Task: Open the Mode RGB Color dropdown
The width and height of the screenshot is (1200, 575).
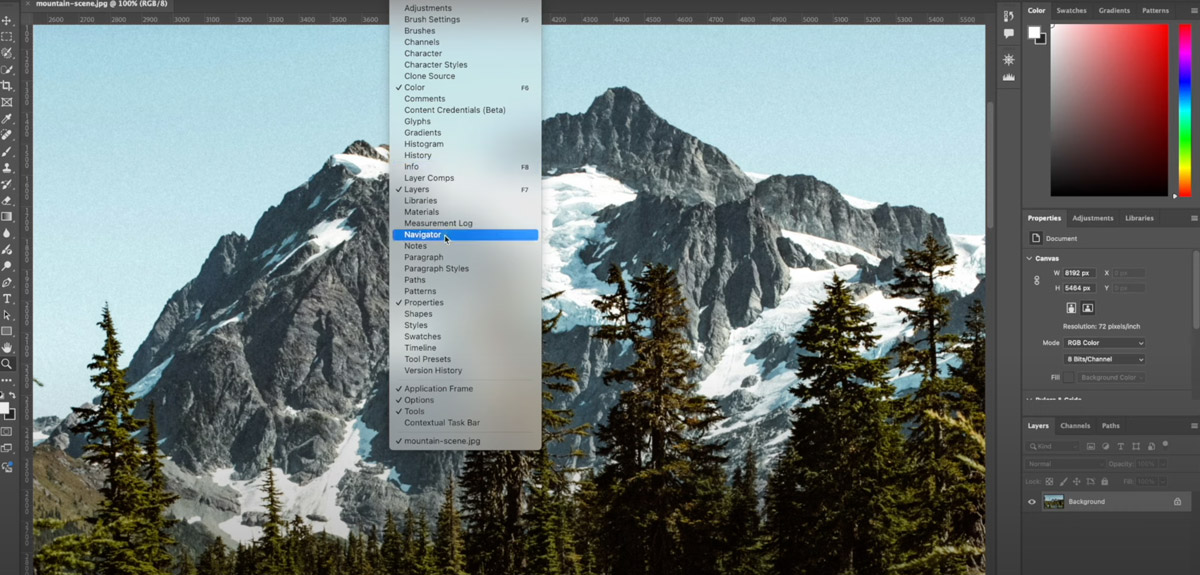Action: coord(1105,343)
